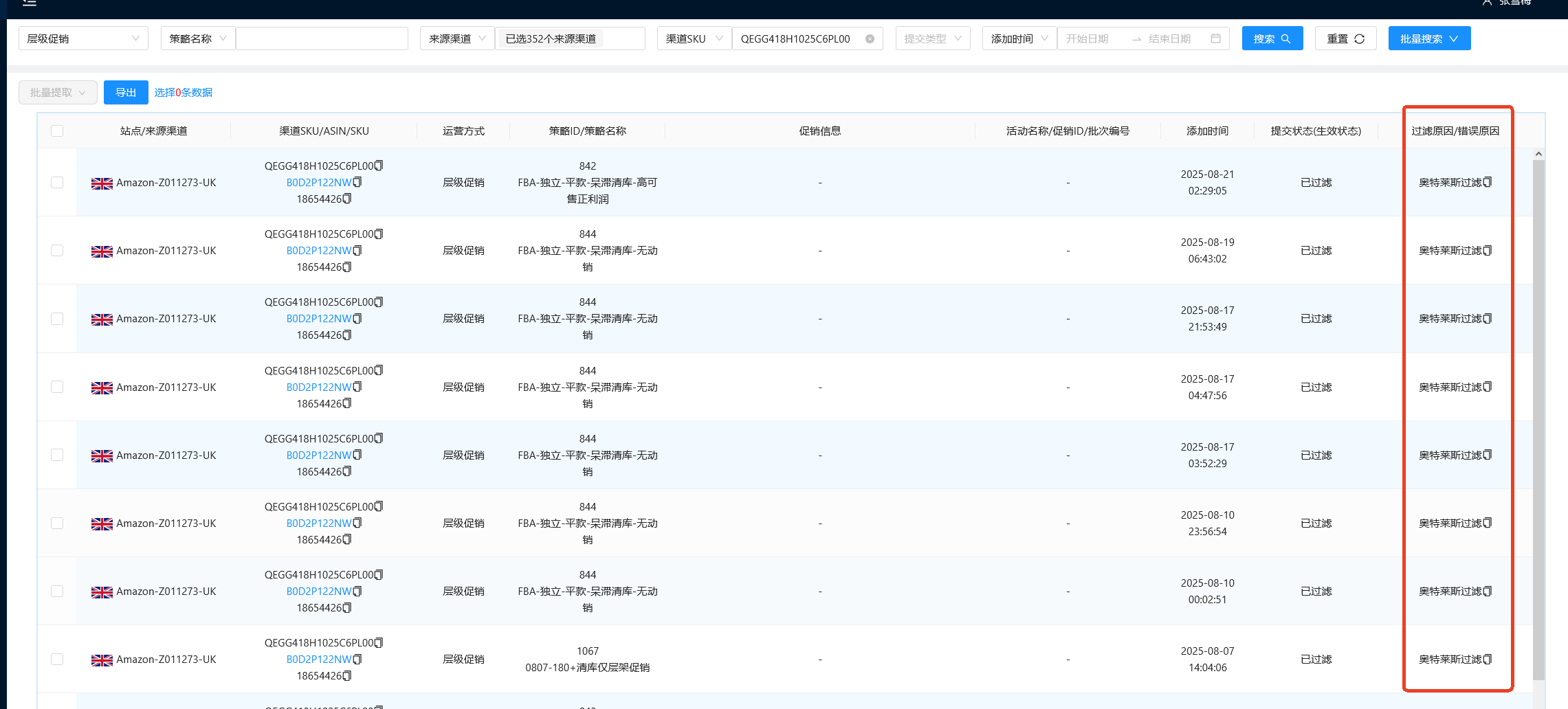Image resolution: width=1568 pixels, height=709 pixels.
Task: Copy ASIN B0D2P122NW in the 2025-08-19 row
Action: [357, 251]
